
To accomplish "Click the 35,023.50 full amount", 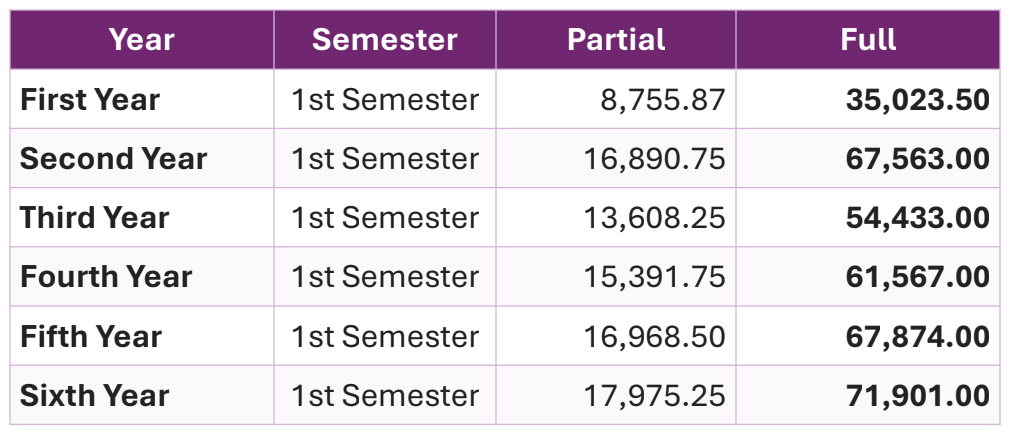I will [917, 100].
